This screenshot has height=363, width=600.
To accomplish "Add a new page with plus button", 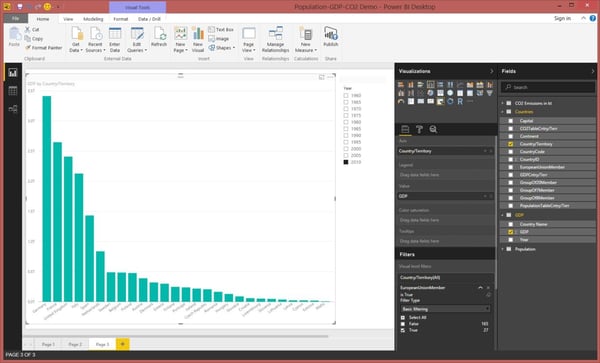I will tap(122, 344).
